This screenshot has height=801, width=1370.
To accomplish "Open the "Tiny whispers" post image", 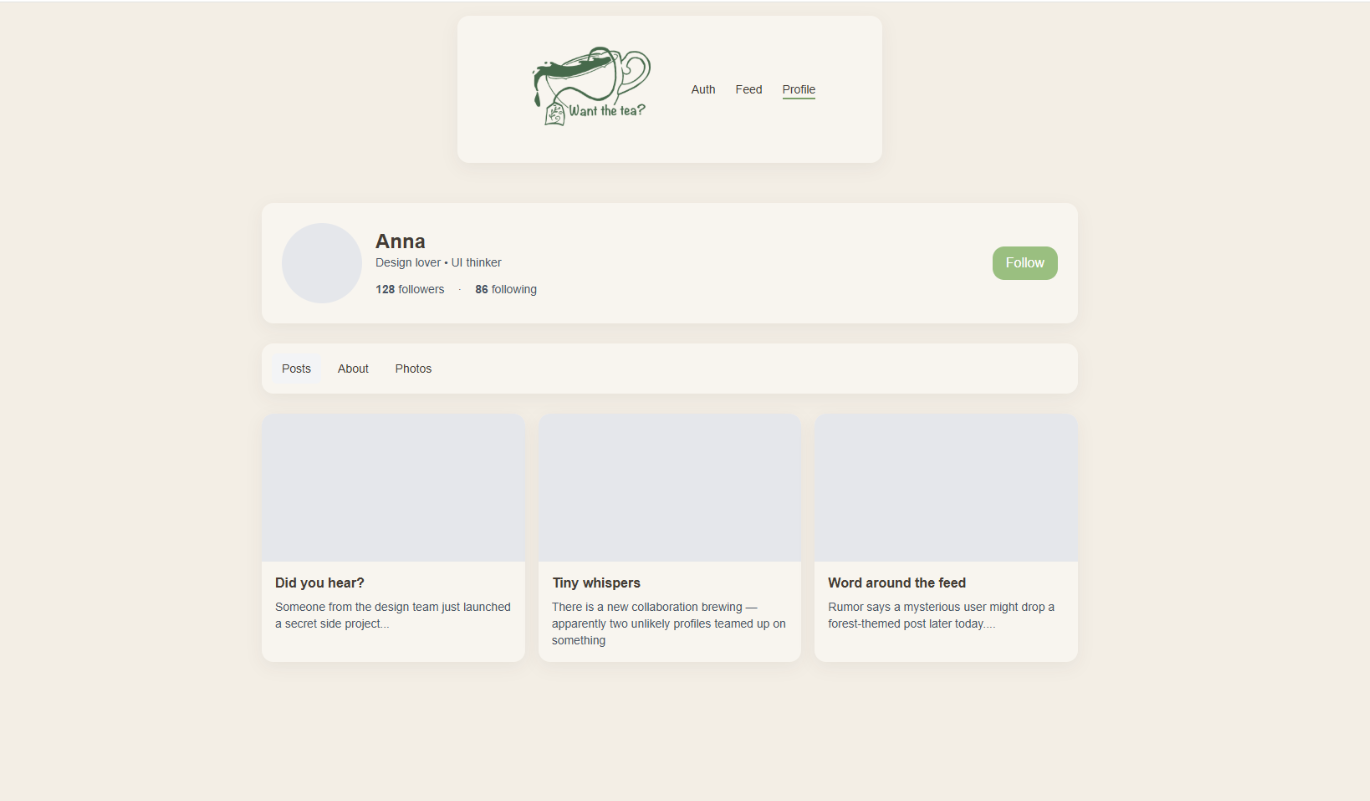I will coord(670,488).
